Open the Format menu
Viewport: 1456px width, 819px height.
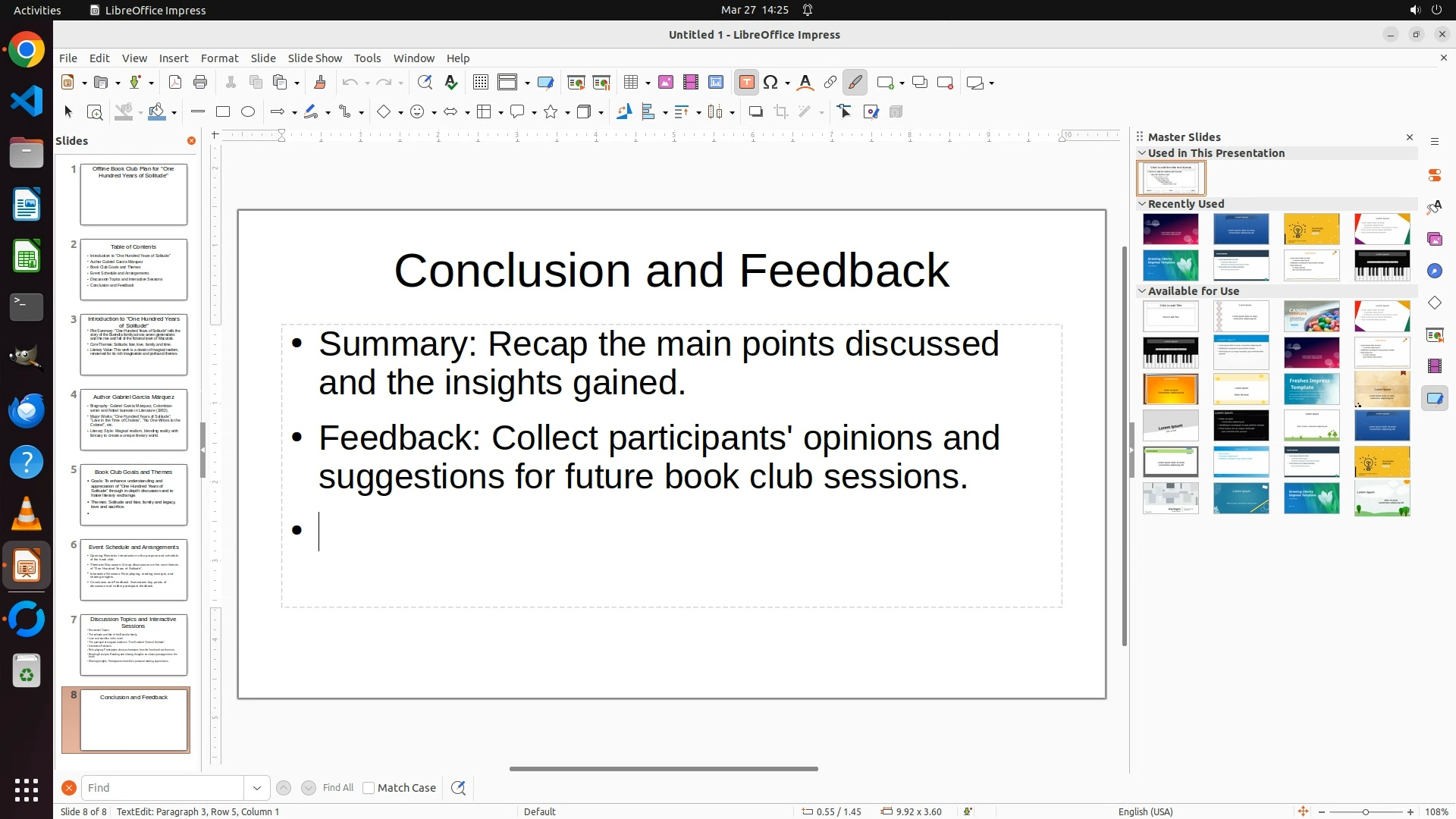(x=219, y=58)
